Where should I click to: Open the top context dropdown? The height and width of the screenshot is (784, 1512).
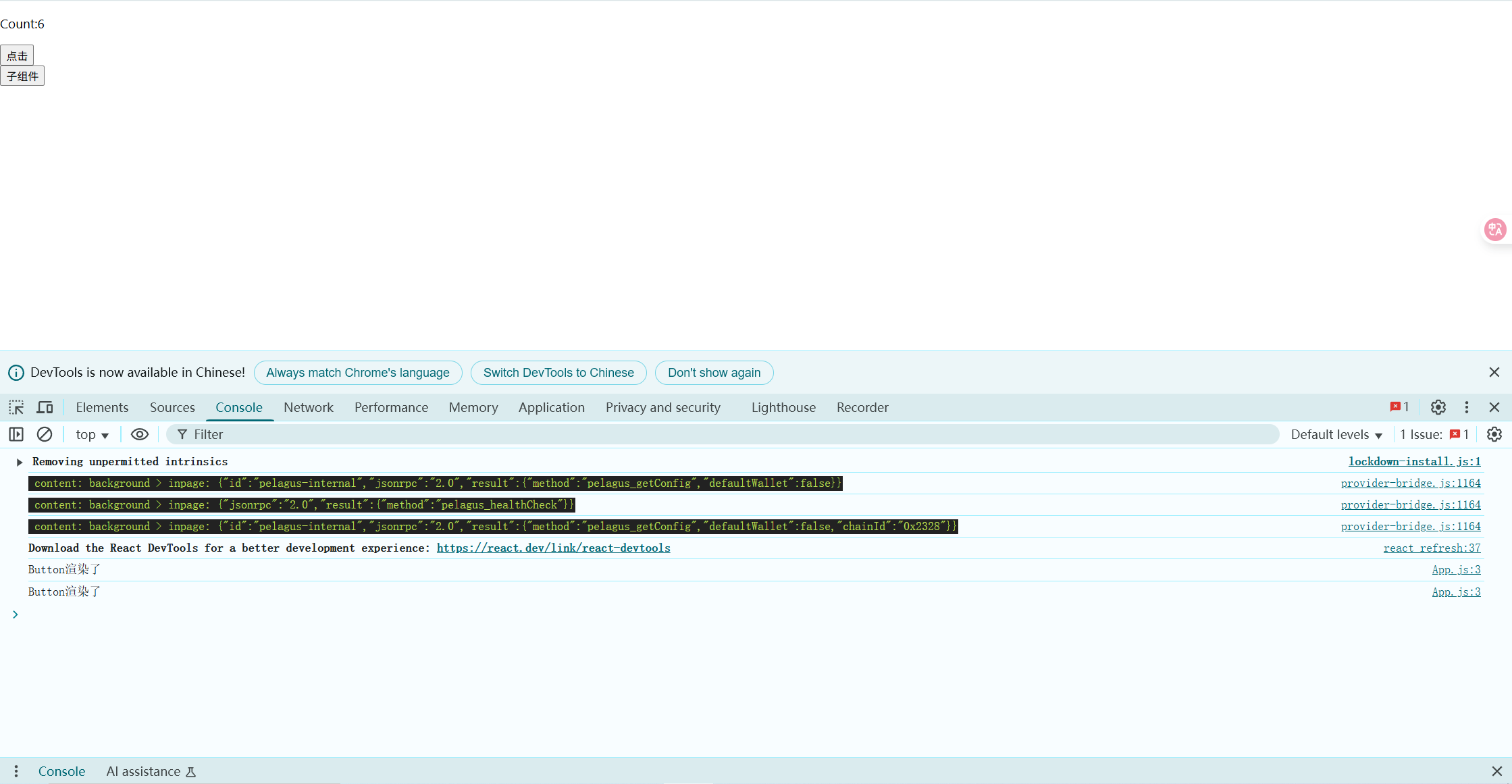click(x=92, y=434)
